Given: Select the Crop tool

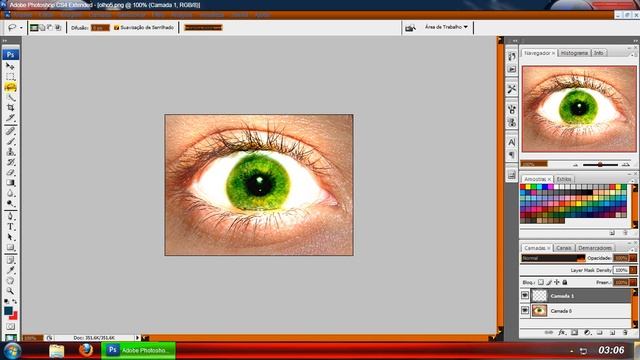Looking at the screenshot, I should (x=10, y=108).
